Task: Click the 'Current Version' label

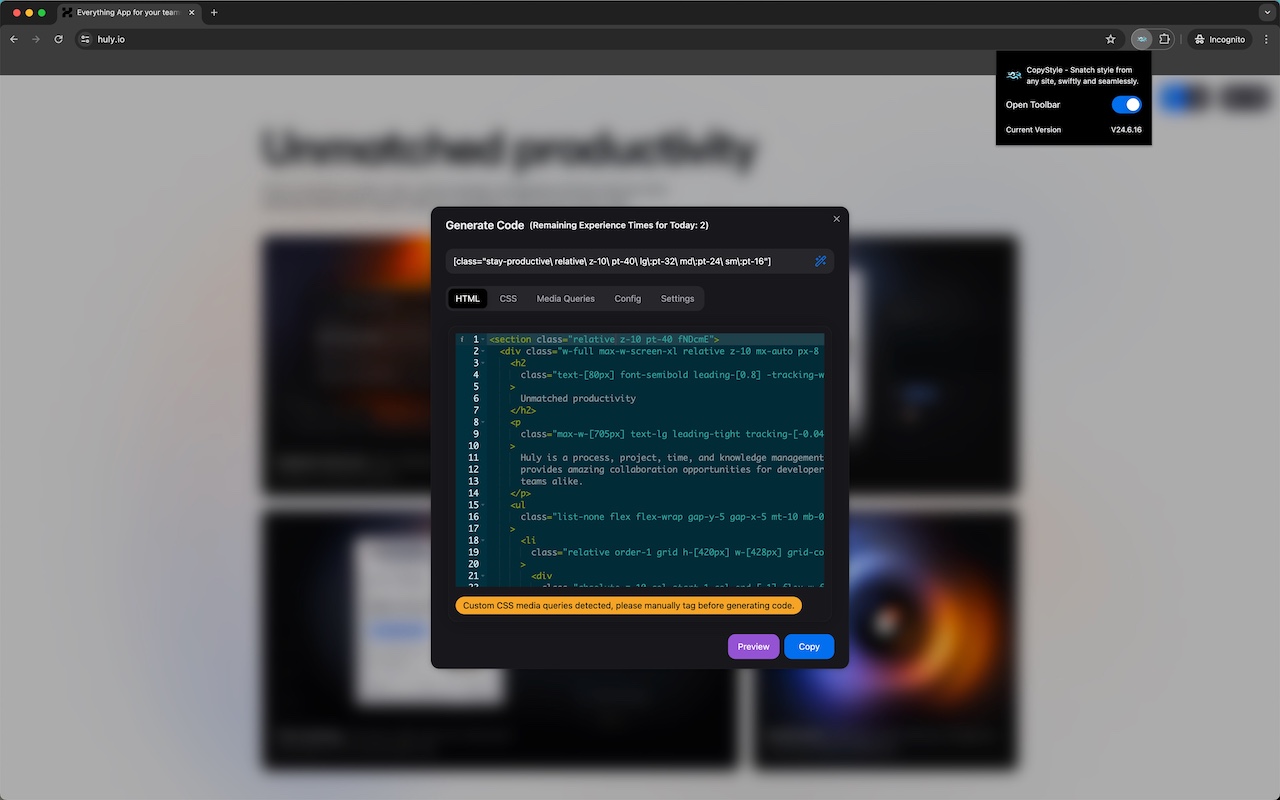Action: pyautogui.click(x=1033, y=130)
